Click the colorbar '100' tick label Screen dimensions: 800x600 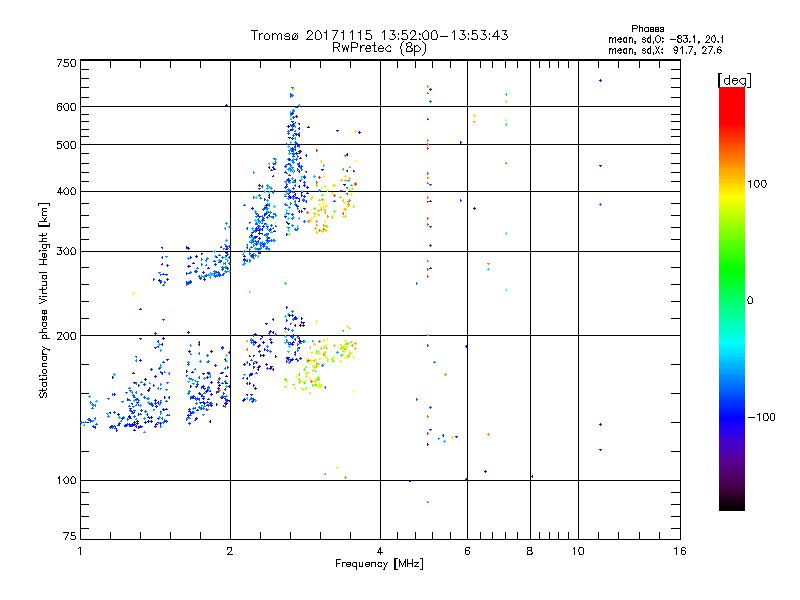point(757,184)
